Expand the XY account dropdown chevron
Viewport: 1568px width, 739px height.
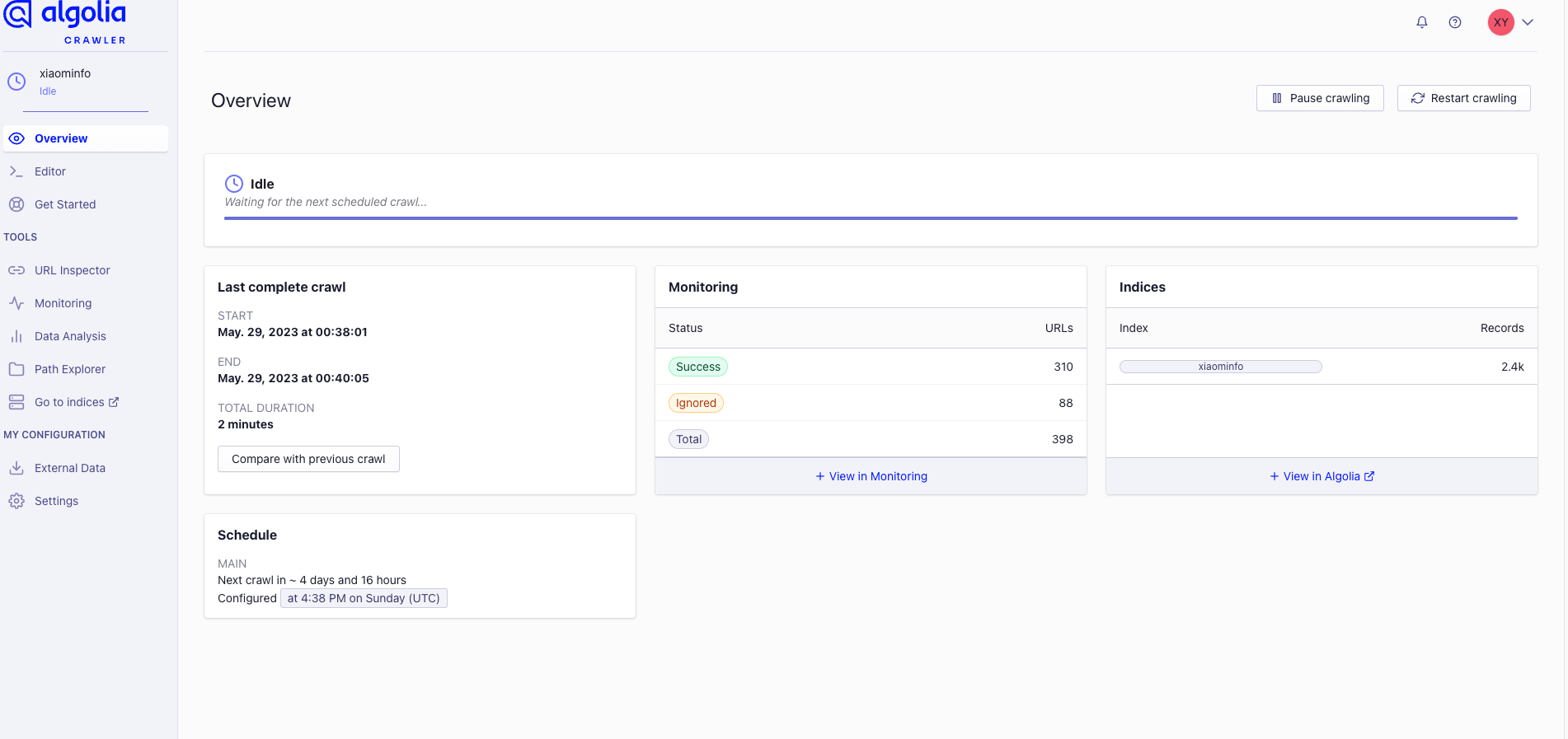1528,22
